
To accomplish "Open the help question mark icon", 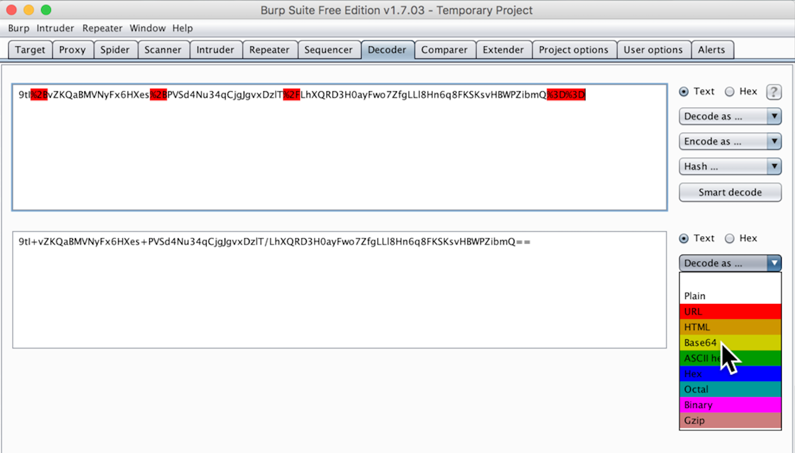I will (x=773, y=92).
